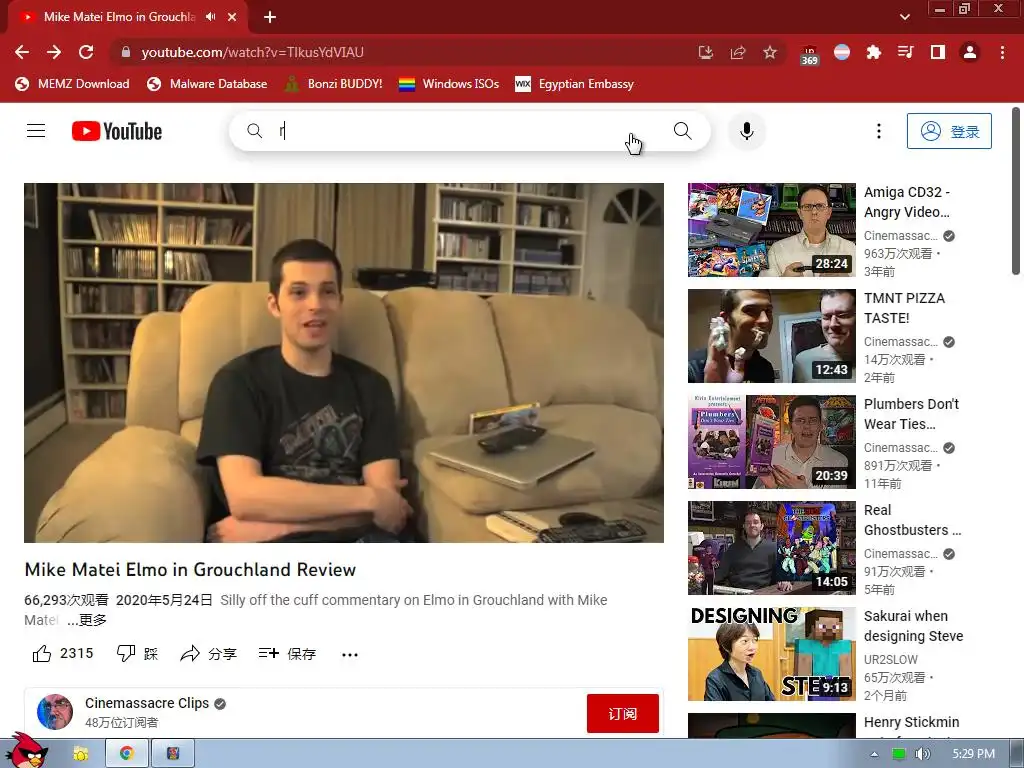This screenshot has width=1024, height=768.
Task: Save video to playlist with 保存
Action: click(287, 654)
